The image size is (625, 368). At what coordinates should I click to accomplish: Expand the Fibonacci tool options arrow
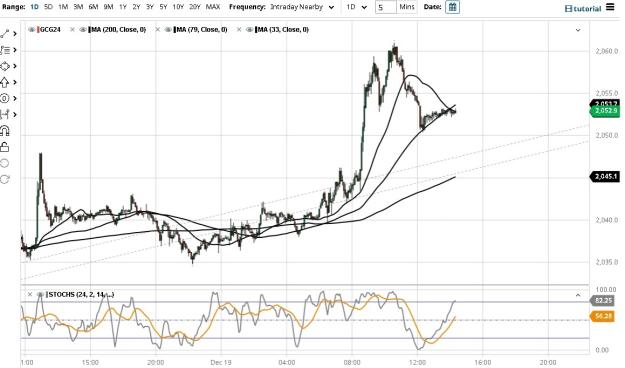(x=15, y=50)
